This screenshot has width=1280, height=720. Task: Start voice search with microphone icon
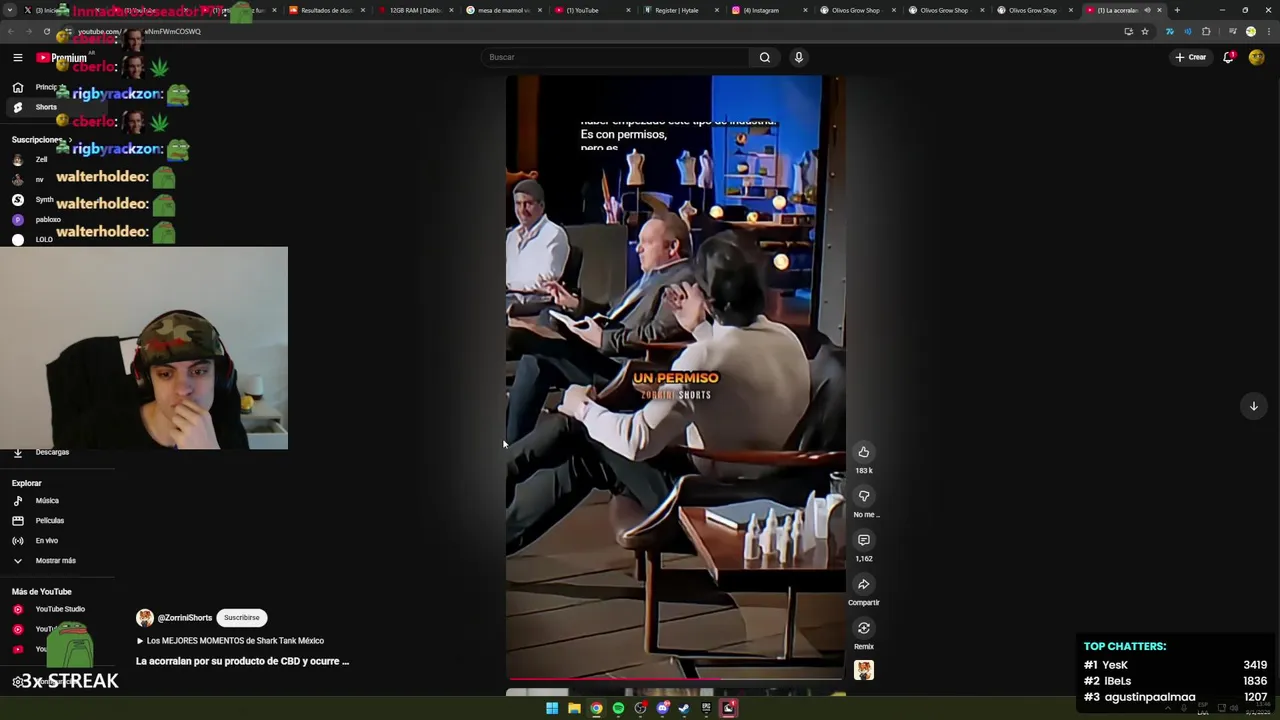coord(798,57)
